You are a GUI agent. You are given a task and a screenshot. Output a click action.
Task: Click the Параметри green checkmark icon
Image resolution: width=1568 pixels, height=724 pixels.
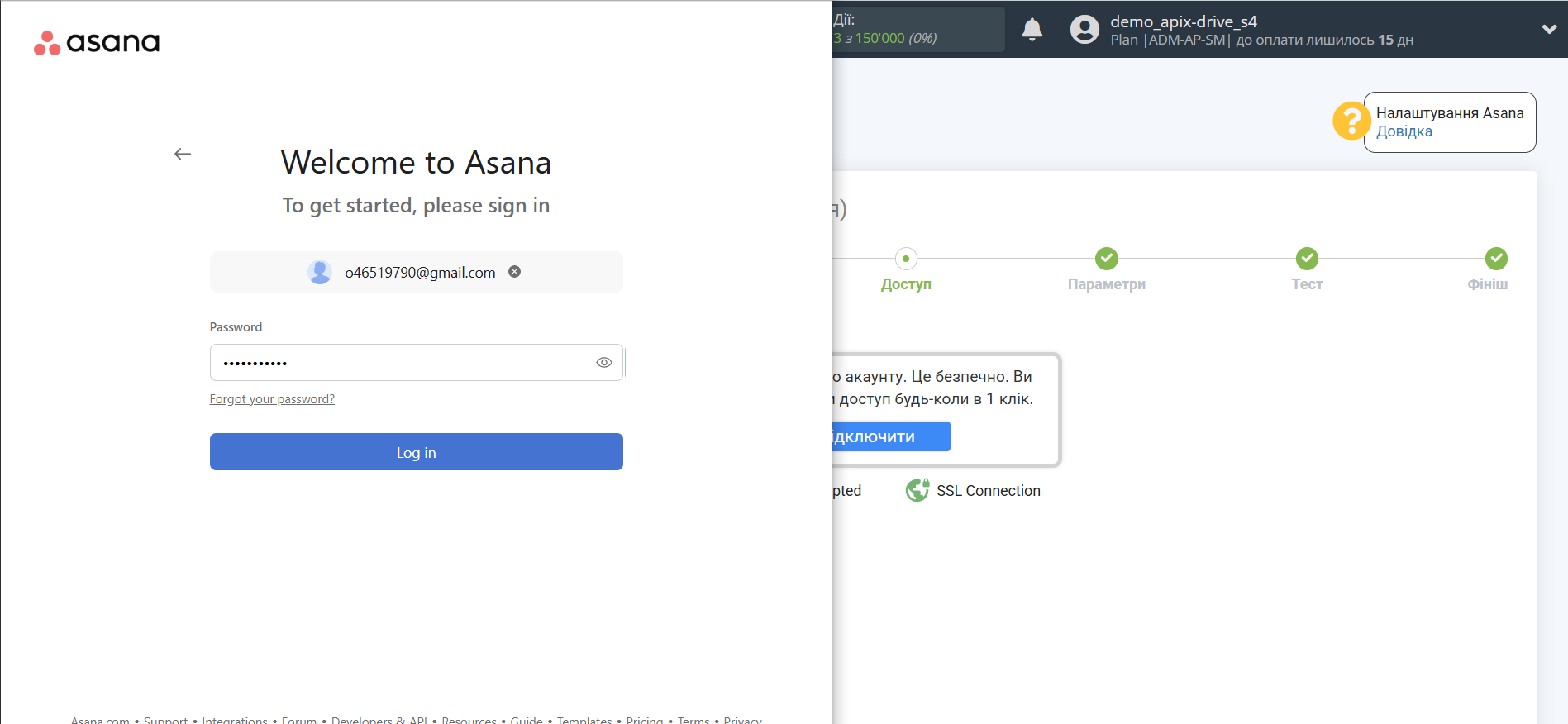point(1107,259)
